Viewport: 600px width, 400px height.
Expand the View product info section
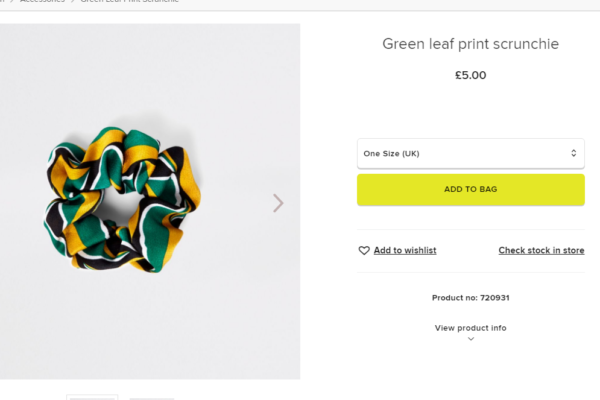coord(470,328)
